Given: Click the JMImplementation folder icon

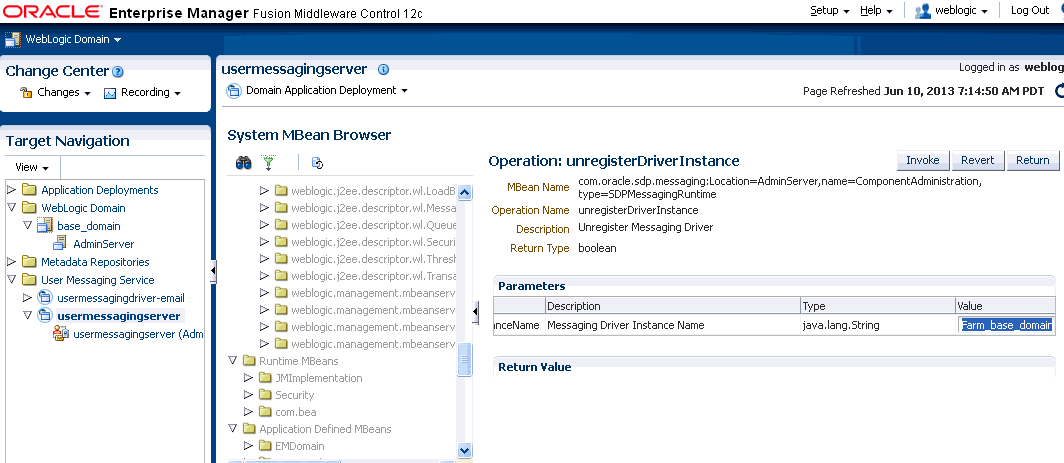Looking at the screenshot, I should (x=265, y=377).
